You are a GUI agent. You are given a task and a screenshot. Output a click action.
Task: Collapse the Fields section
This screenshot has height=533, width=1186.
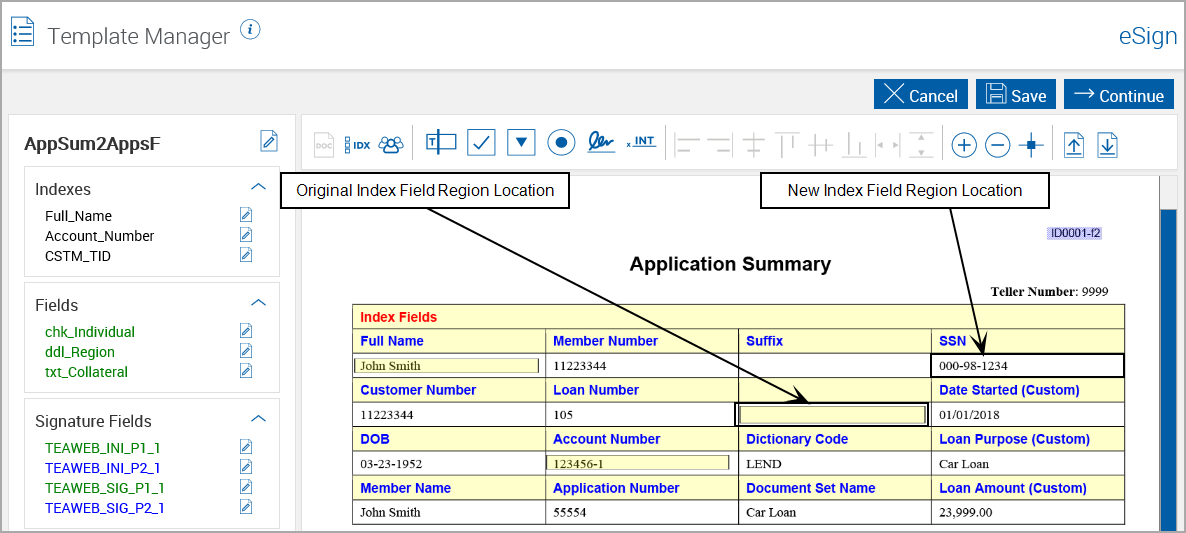coord(259,303)
